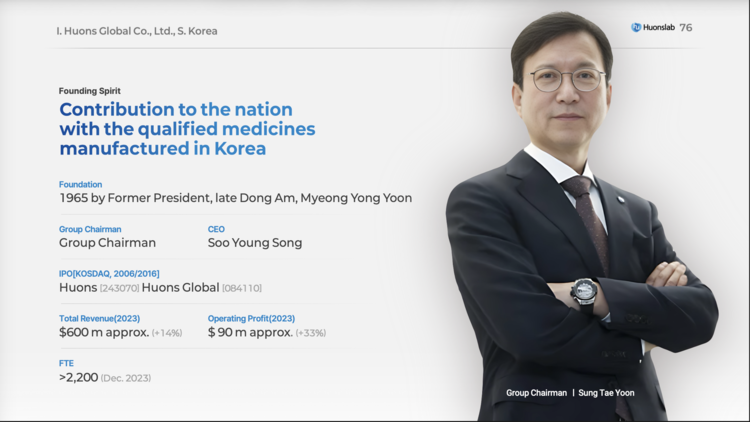The image size is (750, 422).
Task: Click the '(+14%)' growth figure
Action: pos(167,333)
